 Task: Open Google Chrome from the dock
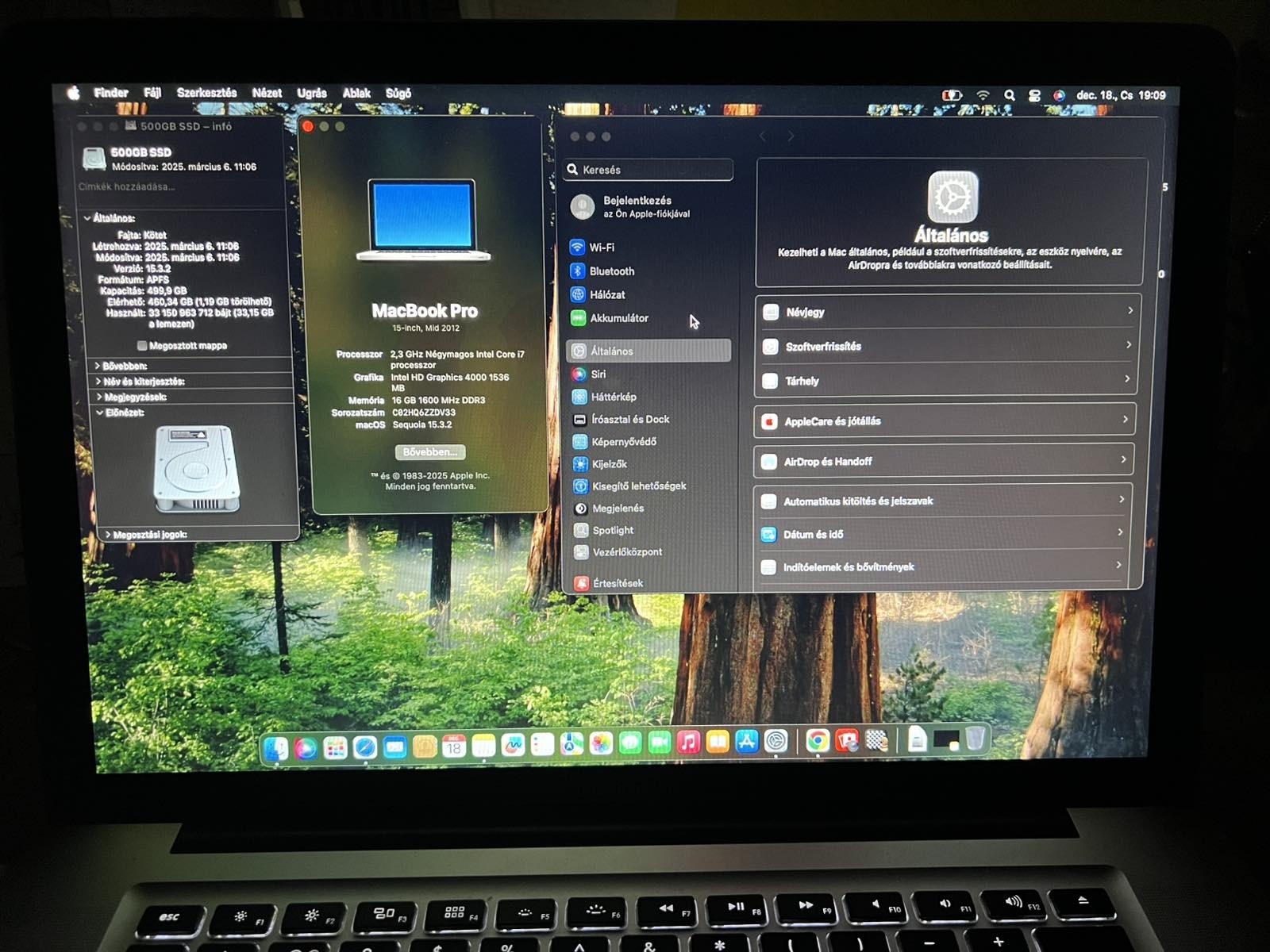(818, 741)
